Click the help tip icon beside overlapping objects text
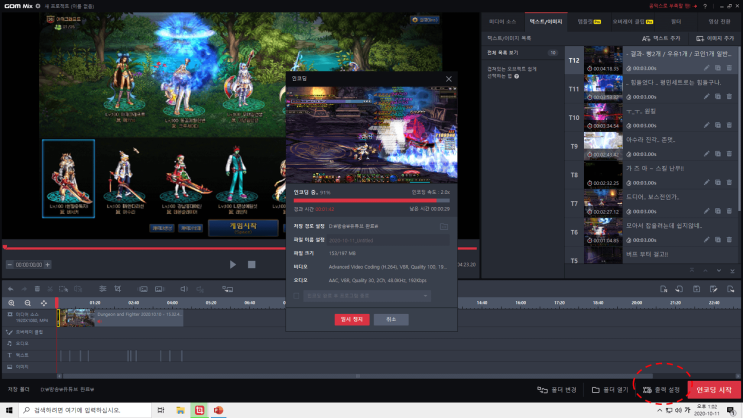Image resolution: width=743 pixels, height=418 pixels. 516,76
